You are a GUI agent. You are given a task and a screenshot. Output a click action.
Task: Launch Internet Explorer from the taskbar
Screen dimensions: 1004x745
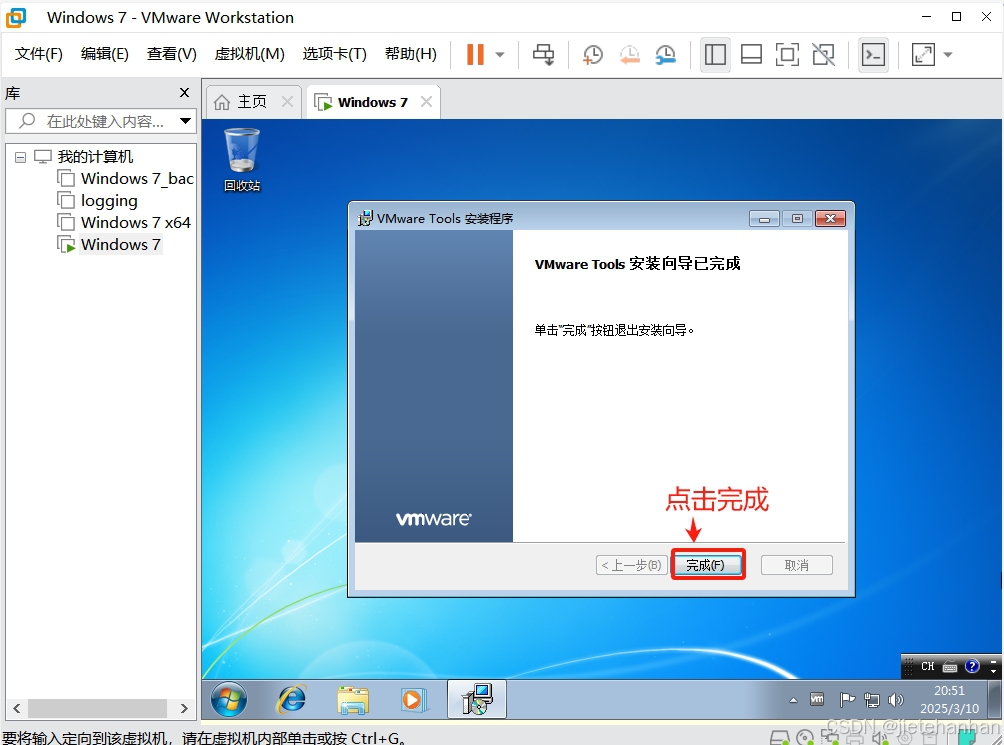point(291,700)
